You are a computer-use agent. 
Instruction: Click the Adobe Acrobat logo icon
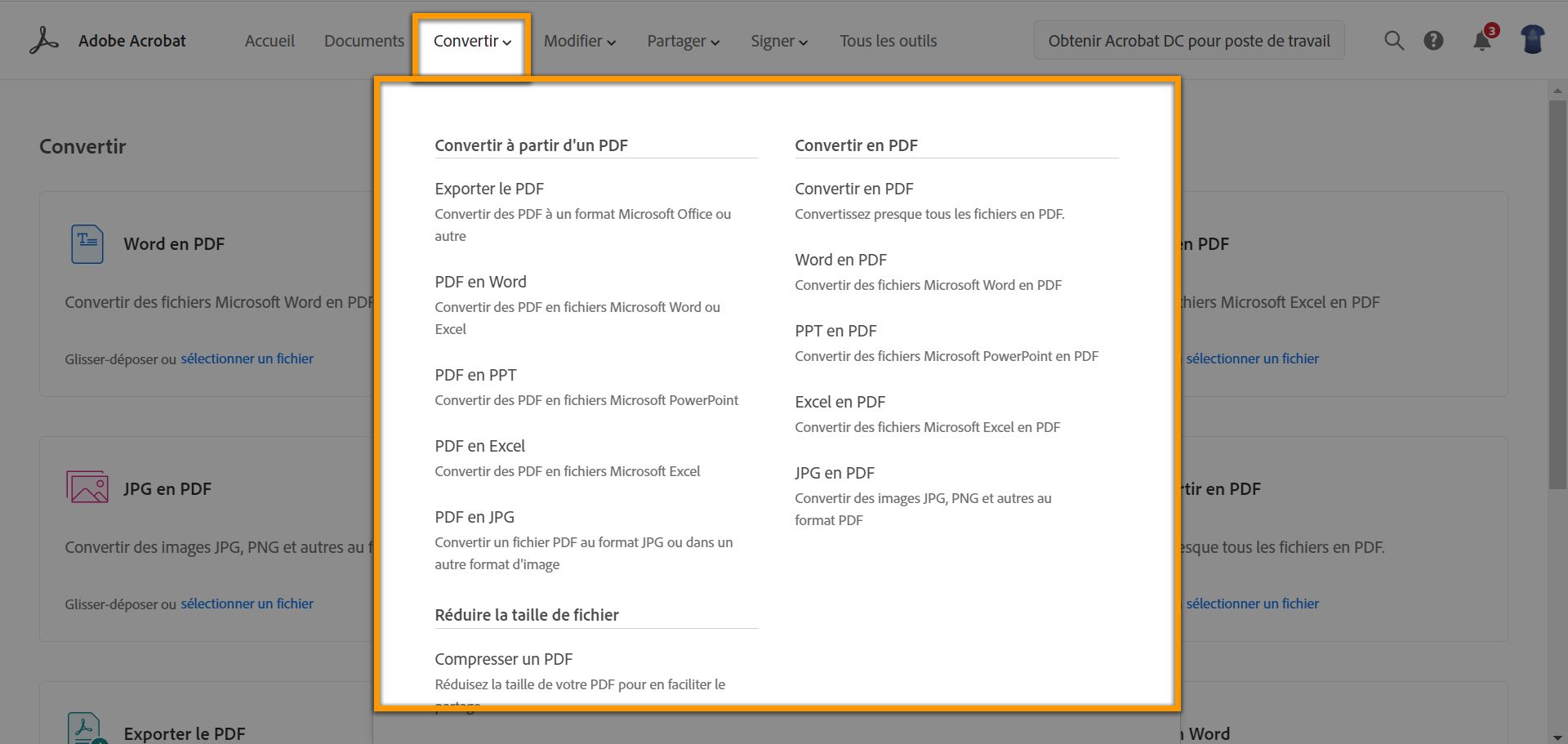[44, 41]
